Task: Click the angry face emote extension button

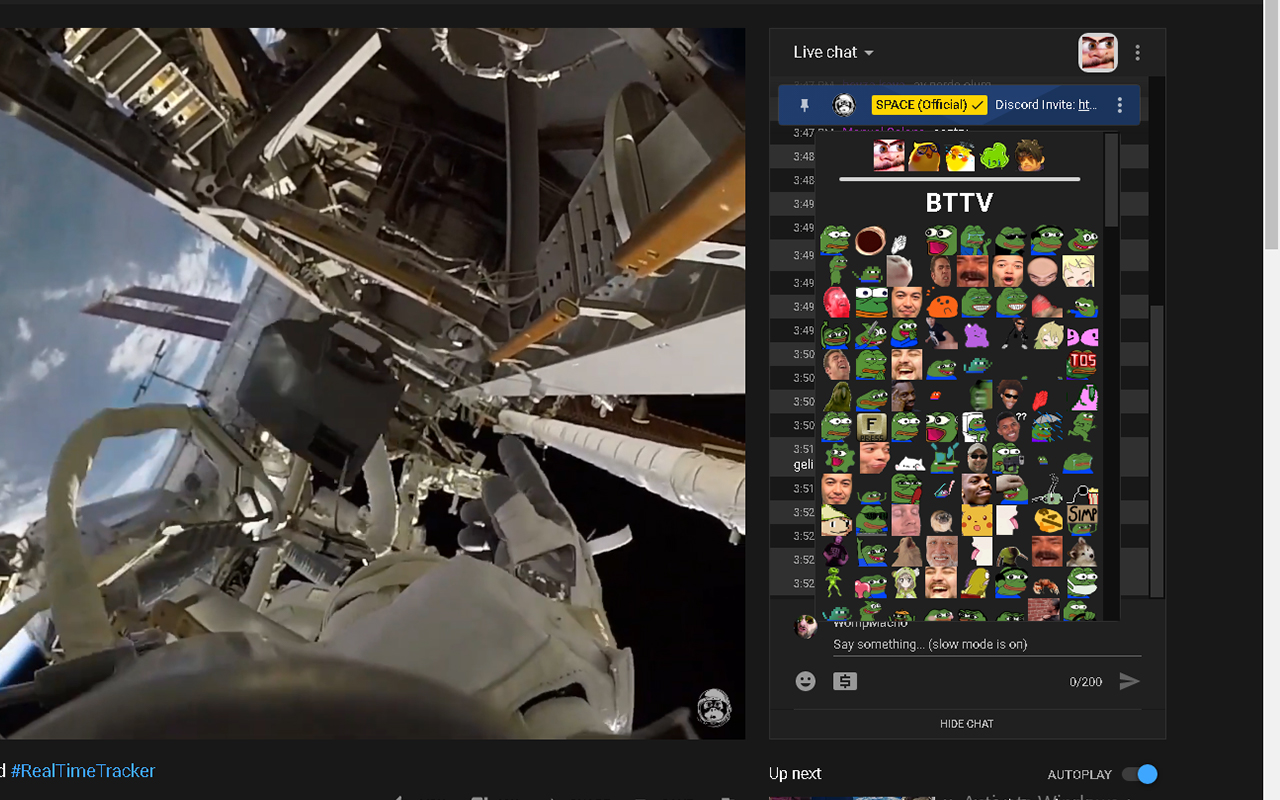Action: (1097, 52)
